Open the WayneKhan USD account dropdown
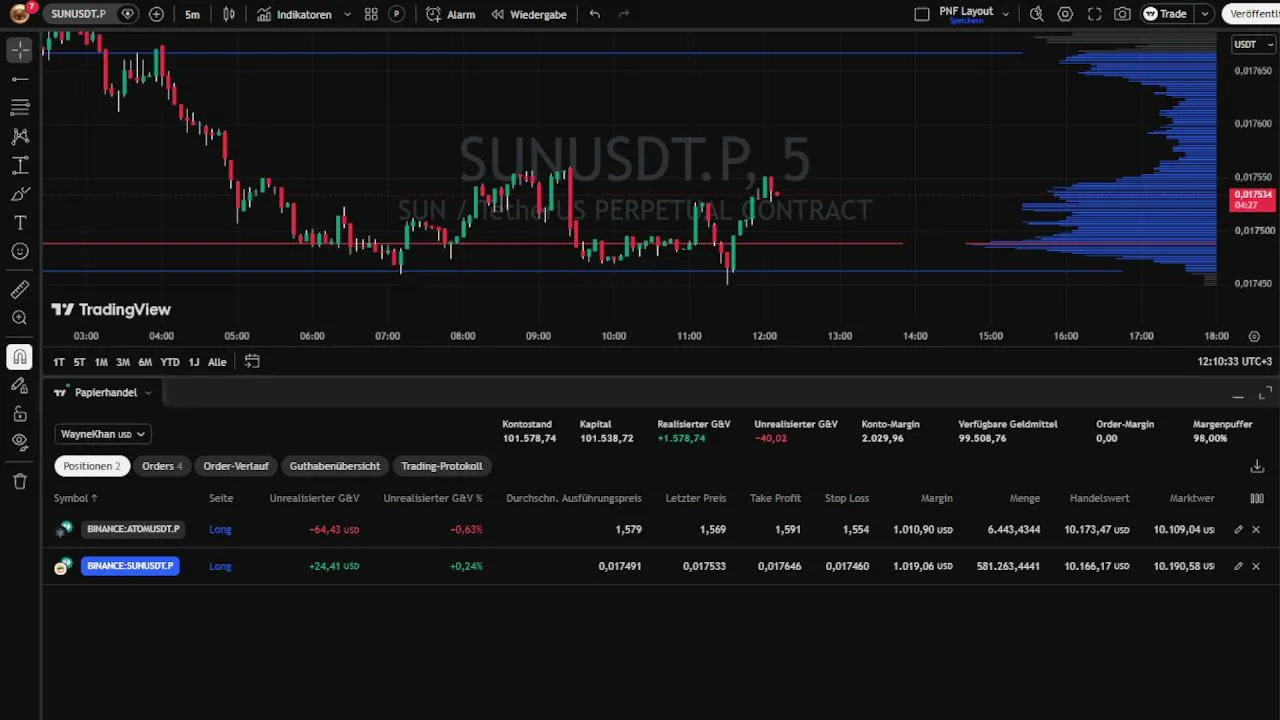 coord(103,434)
